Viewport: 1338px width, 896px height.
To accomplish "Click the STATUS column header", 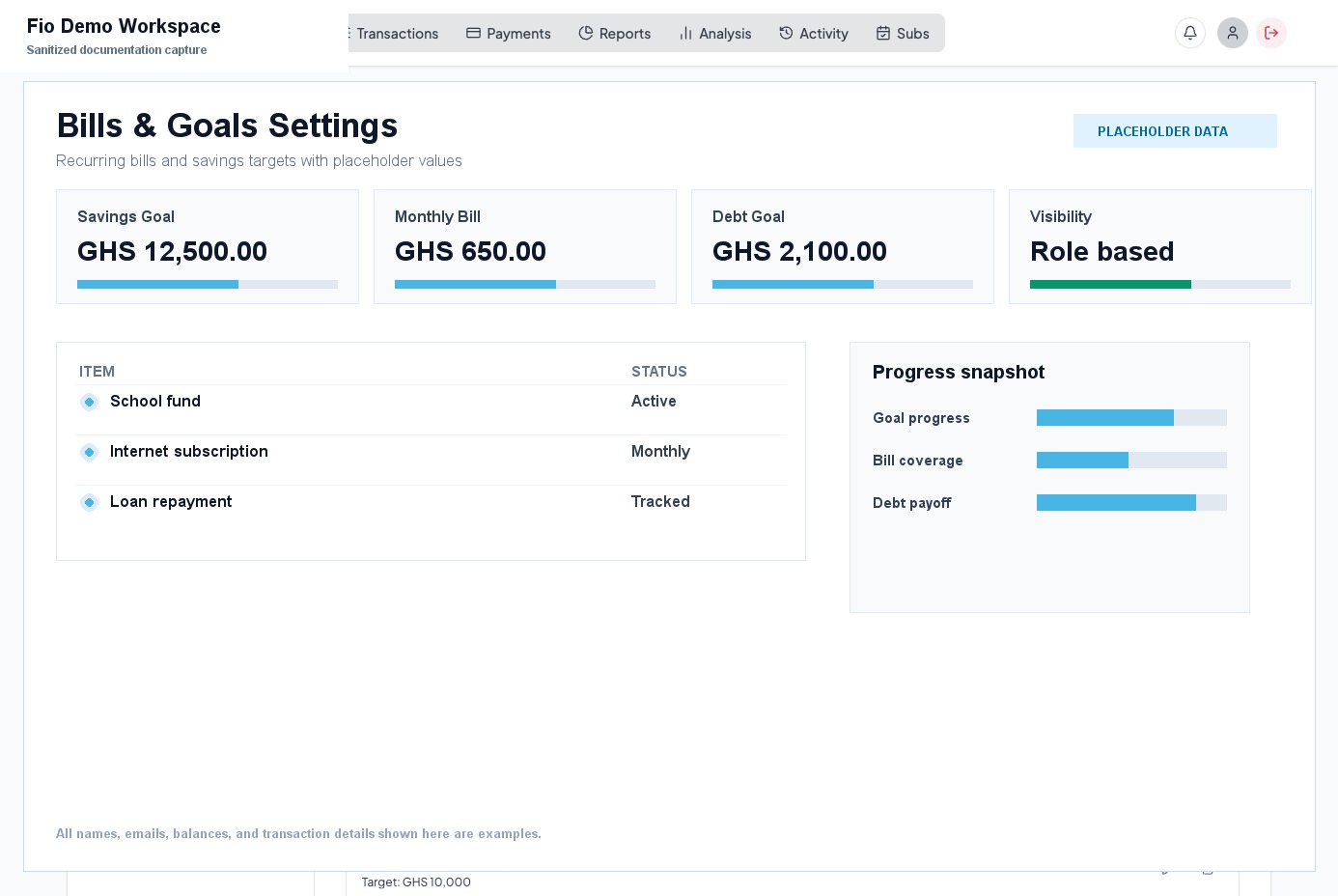I will pyautogui.click(x=659, y=372).
